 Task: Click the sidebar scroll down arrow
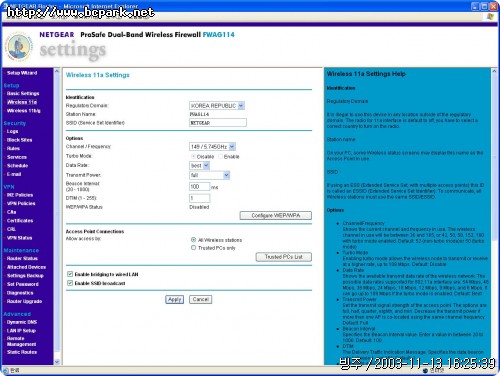[57, 361]
